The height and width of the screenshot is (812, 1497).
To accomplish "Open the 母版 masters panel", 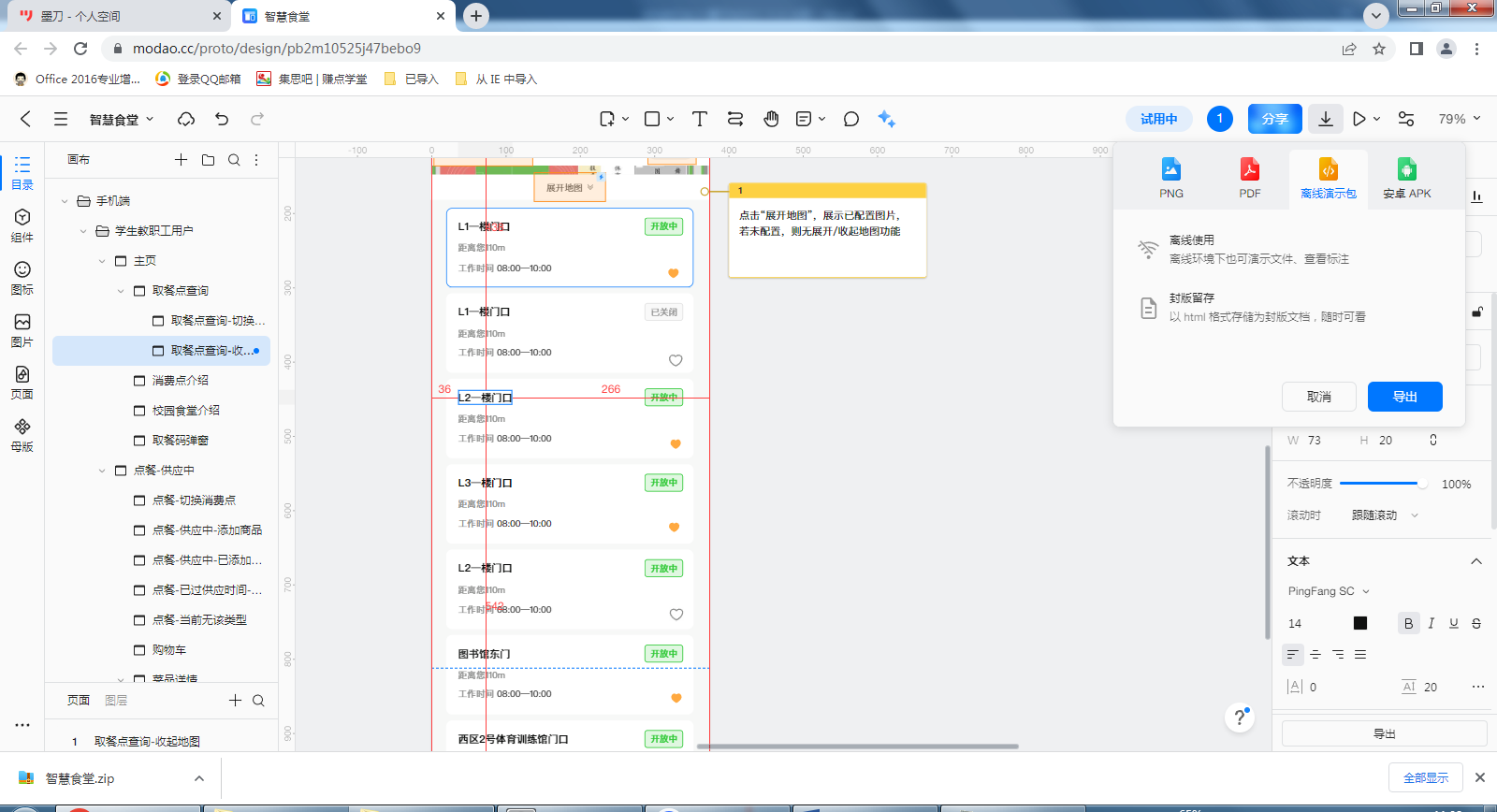I will (x=22, y=435).
